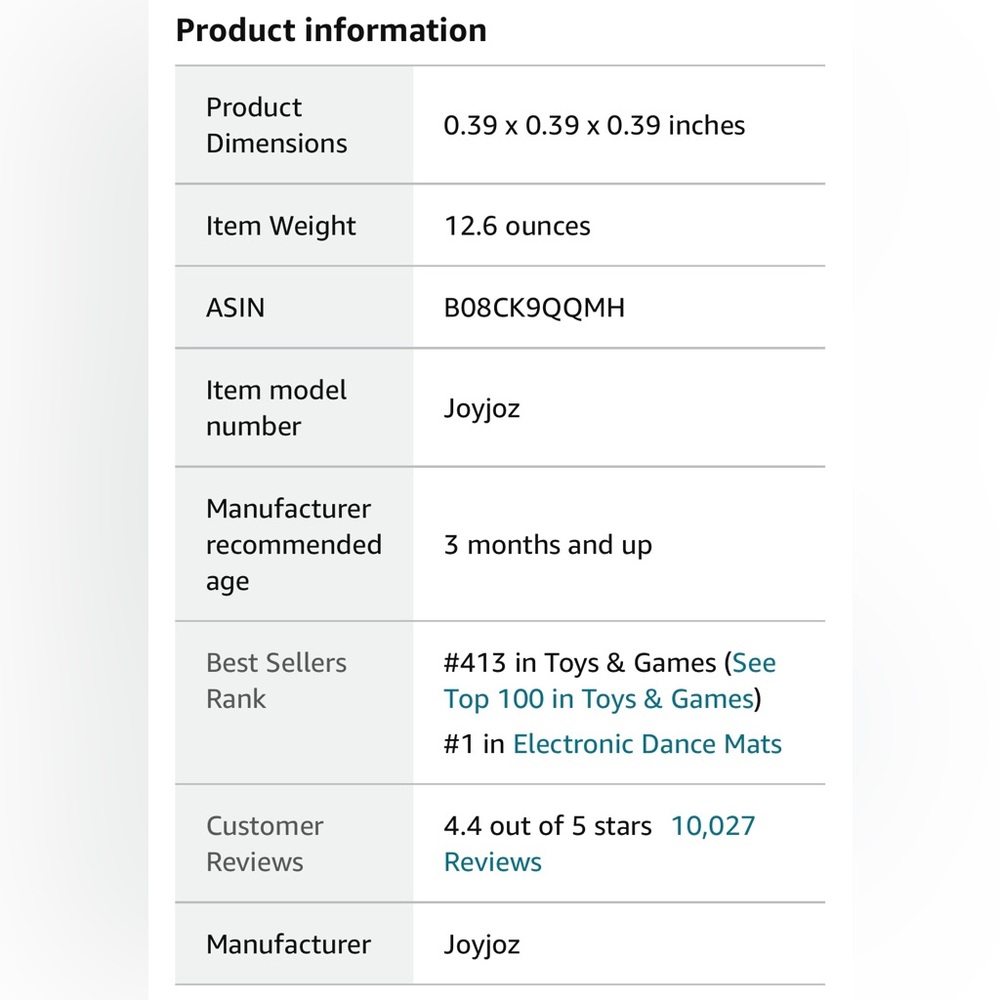1000x1000 pixels.
Task: Click the Product information heading
Action: click(x=331, y=30)
